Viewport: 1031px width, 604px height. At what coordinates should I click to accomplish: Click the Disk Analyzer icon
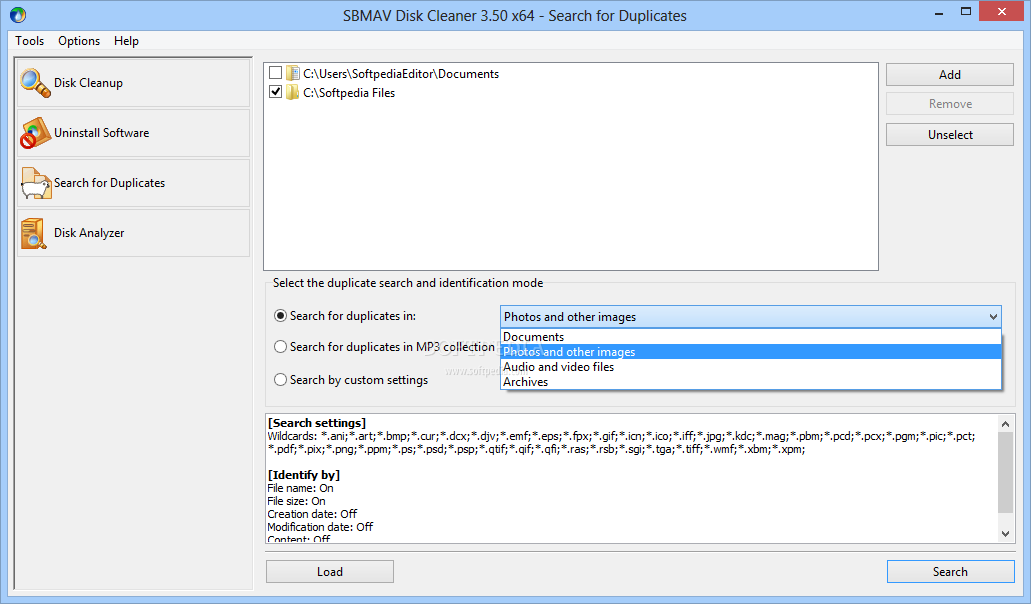pyautogui.click(x=34, y=233)
